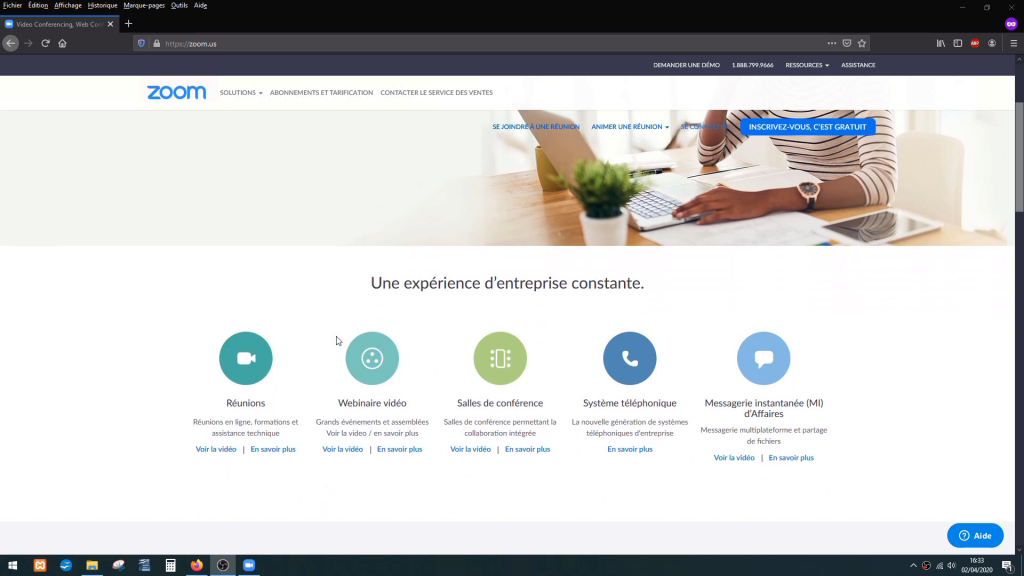This screenshot has width=1024, height=576.
Task: Open File Explorer from the taskbar
Action: click(x=92, y=565)
